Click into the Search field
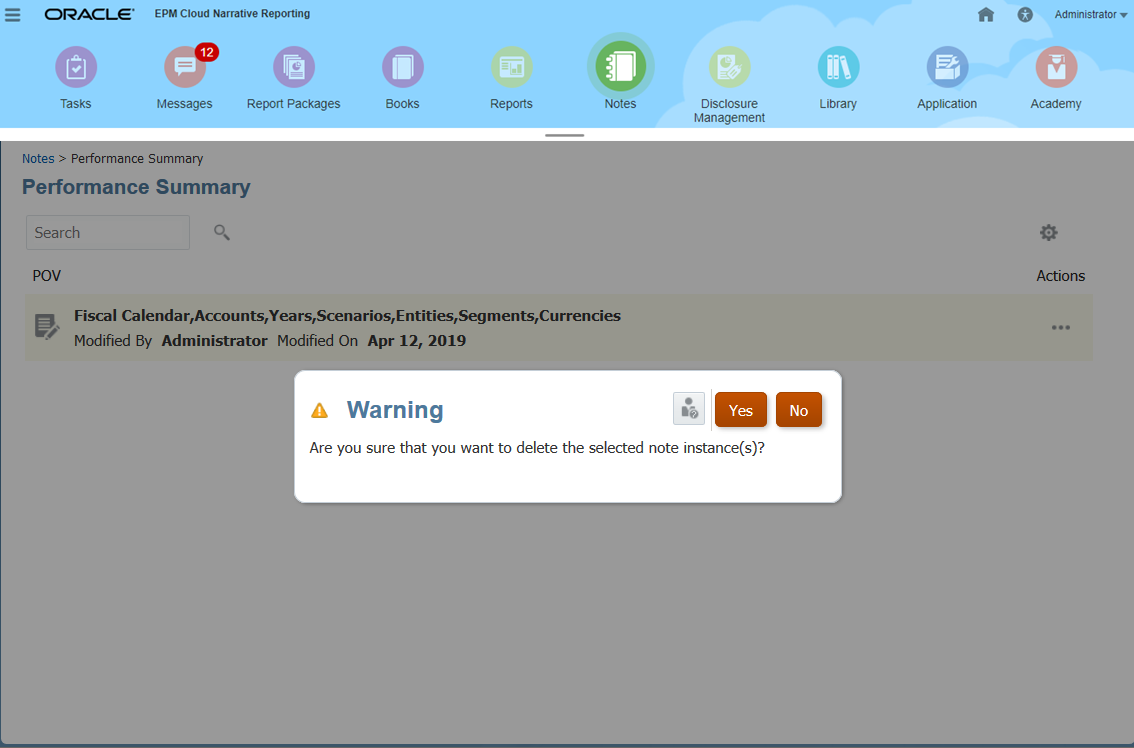The image size is (1134, 748). point(108,232)
